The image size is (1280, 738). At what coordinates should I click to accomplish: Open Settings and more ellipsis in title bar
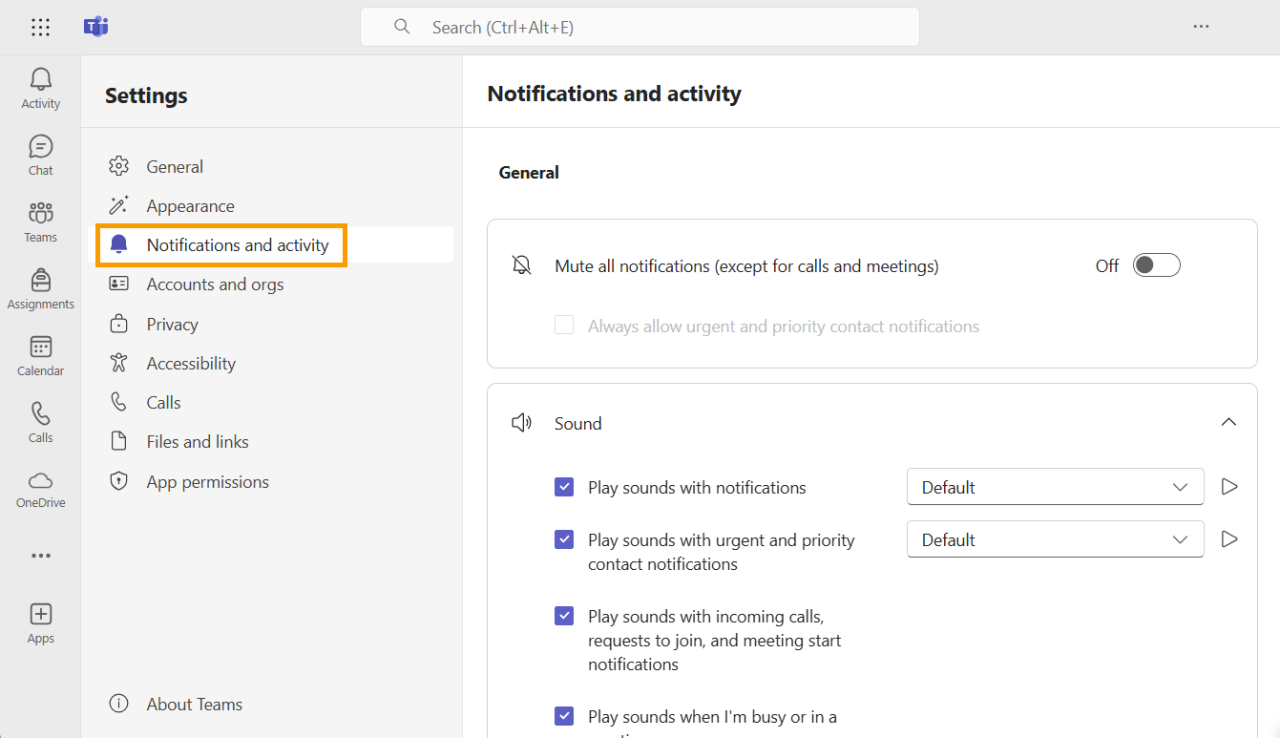(1201, 27)
